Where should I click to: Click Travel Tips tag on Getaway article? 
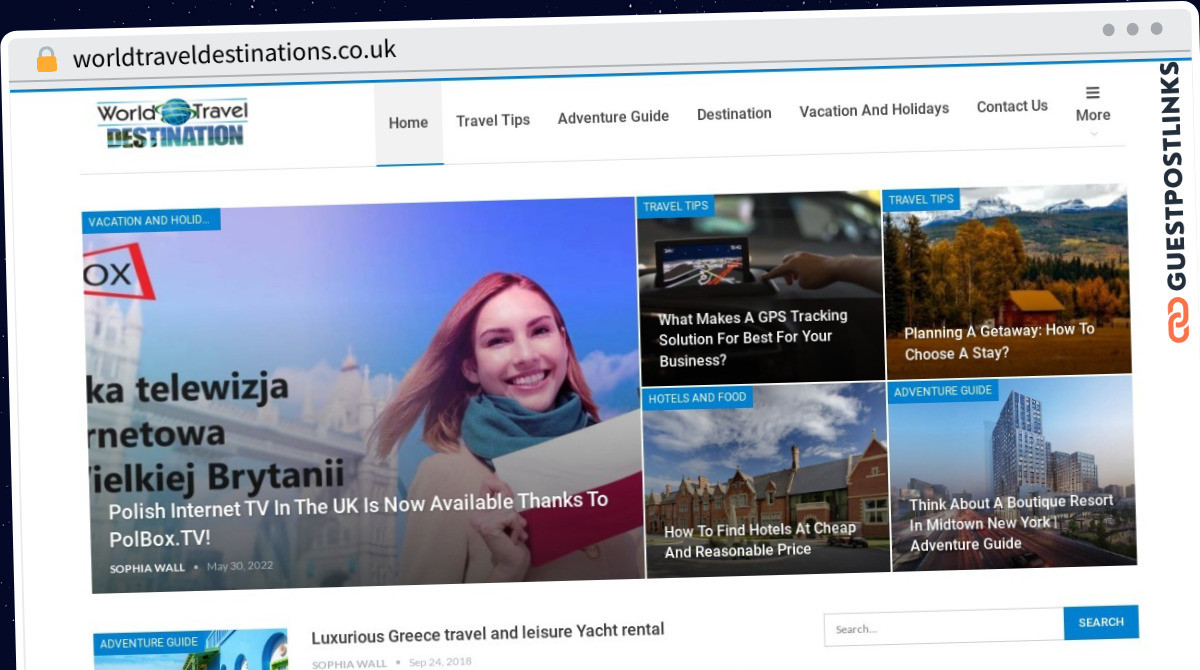click(x=921, y=199)
